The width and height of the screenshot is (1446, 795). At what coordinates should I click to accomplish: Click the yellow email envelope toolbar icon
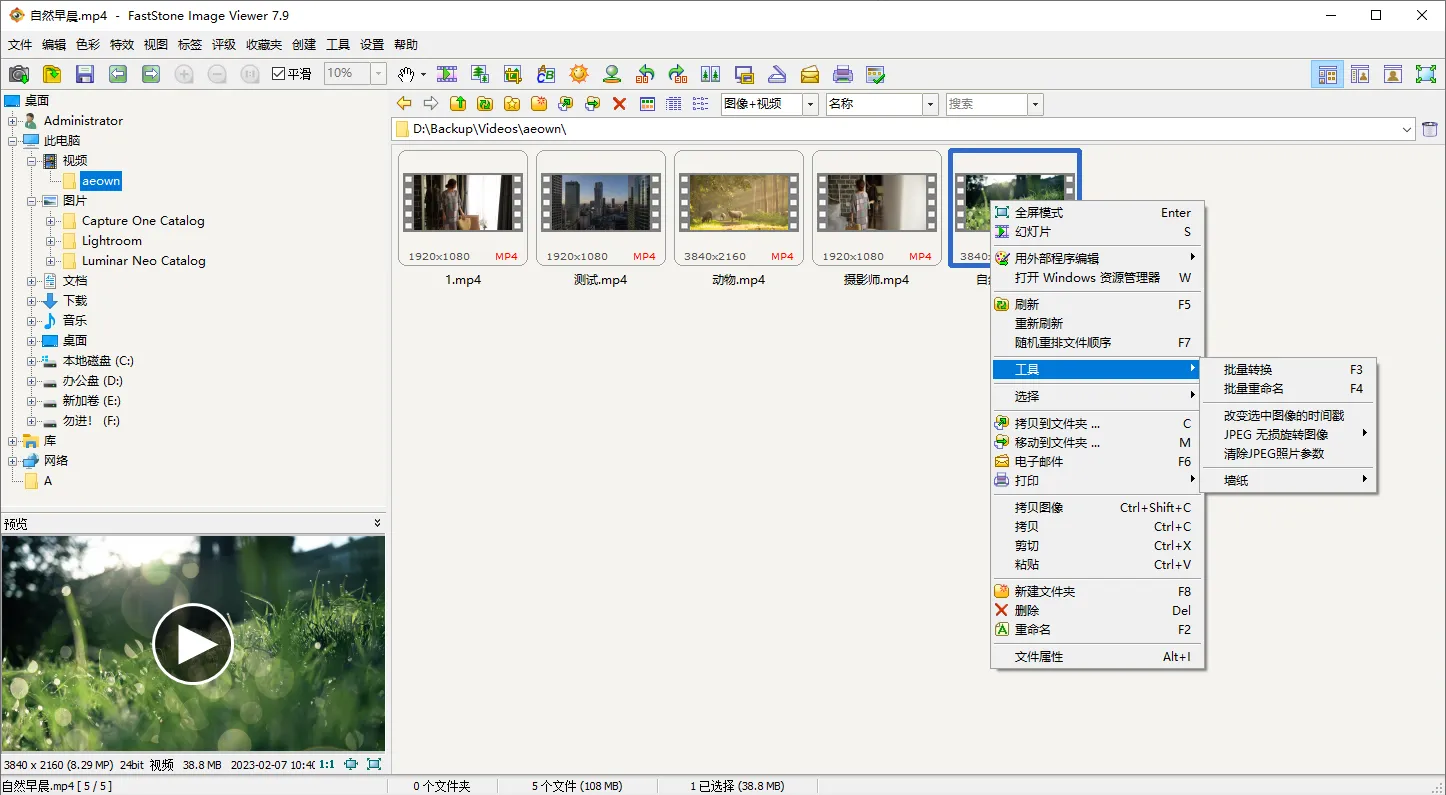coord(810,74)
